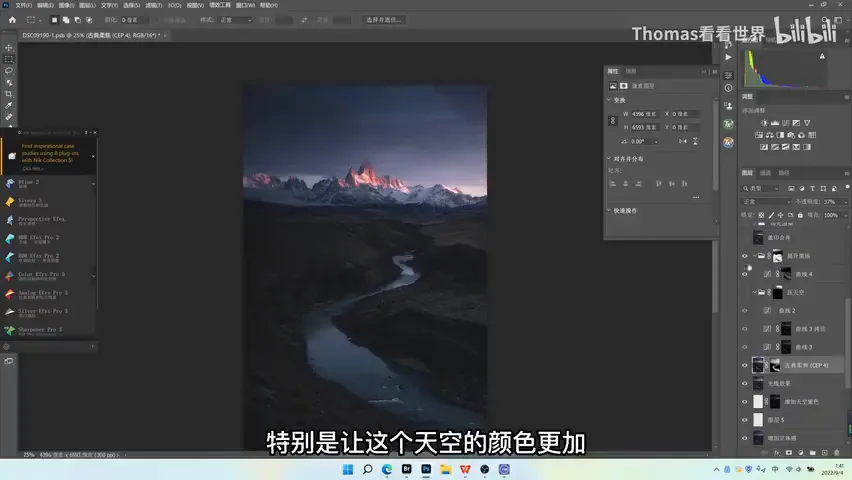Collapse the 压天空 group arrow

click(755, 292)
